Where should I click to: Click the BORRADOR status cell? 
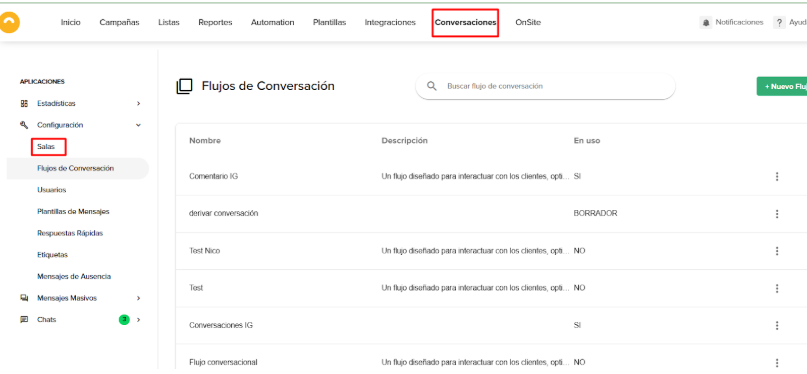(x=595, y=213)
